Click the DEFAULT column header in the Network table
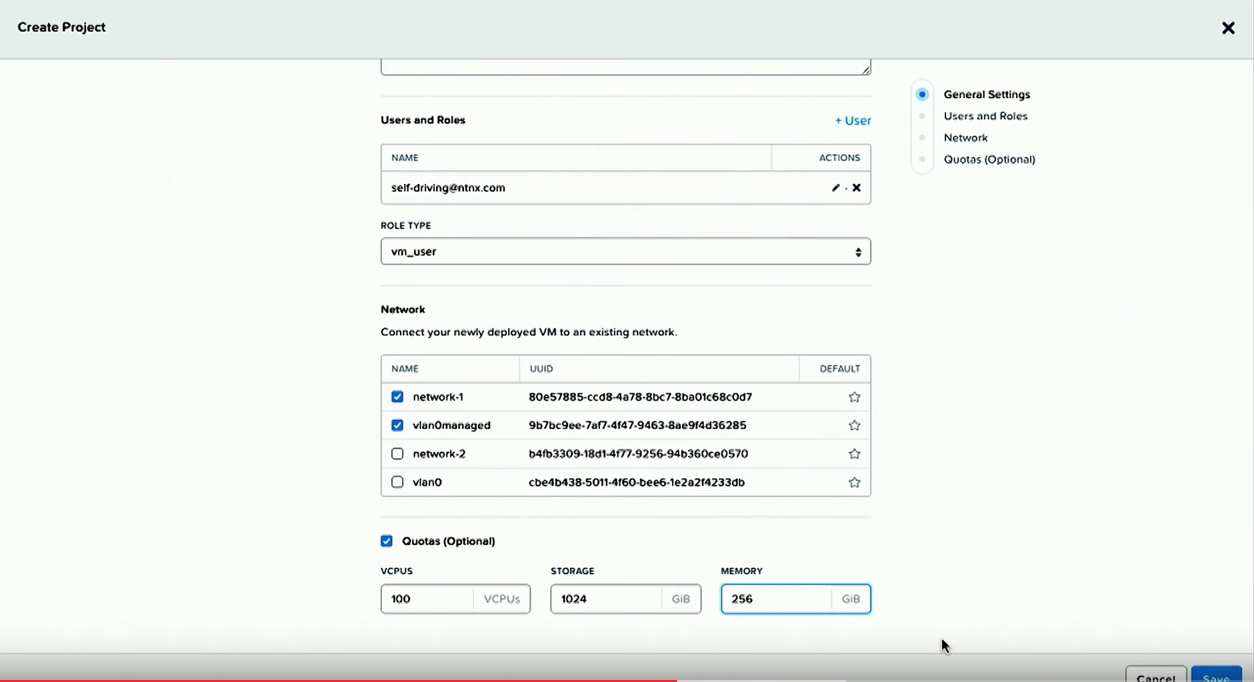Viewport: 1254px width, 682px height. pos(840,369)
